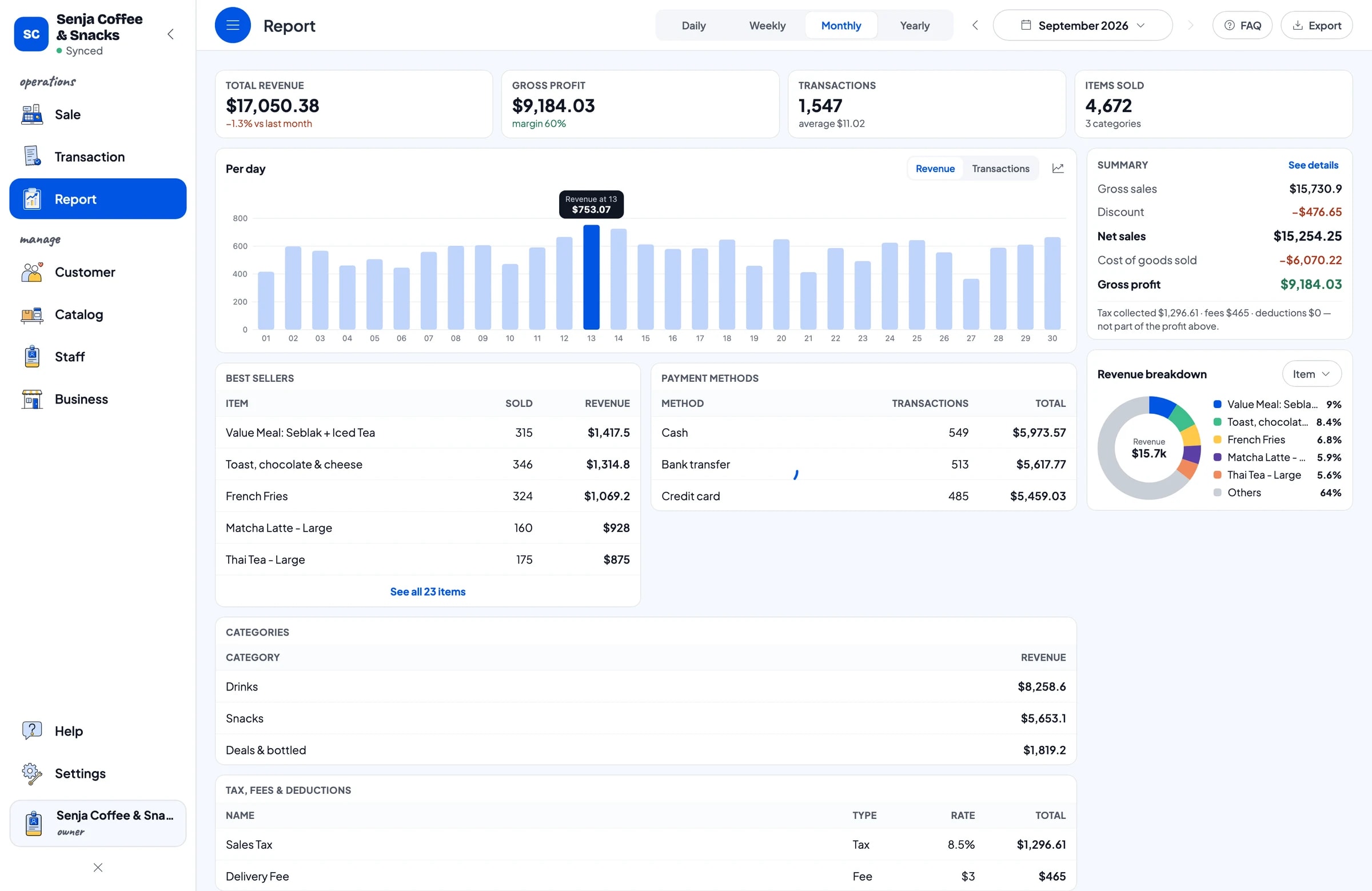Viewport: 1372px width, 891px height.
Task: Go to the Customer management page
Action: (98, 272)
